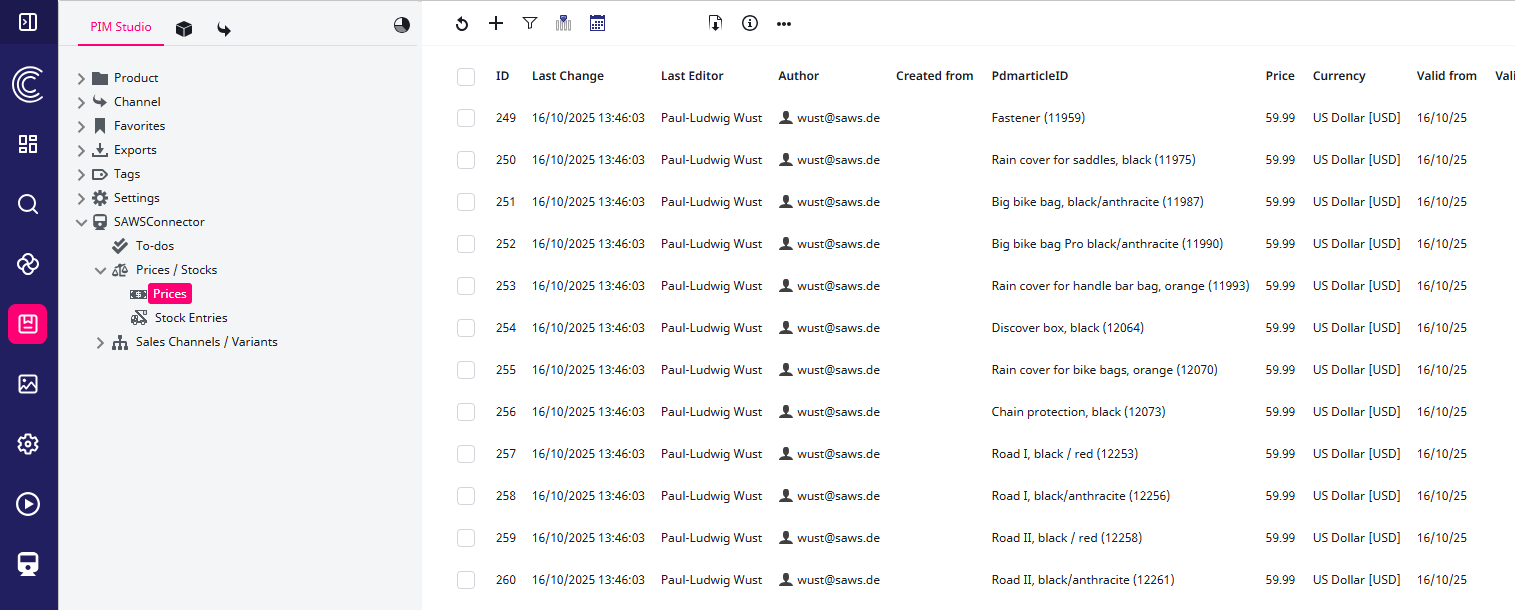Click the calendar icon in the toolbar
Viewport: 1515px width, 610px height.
click(597, 23)
